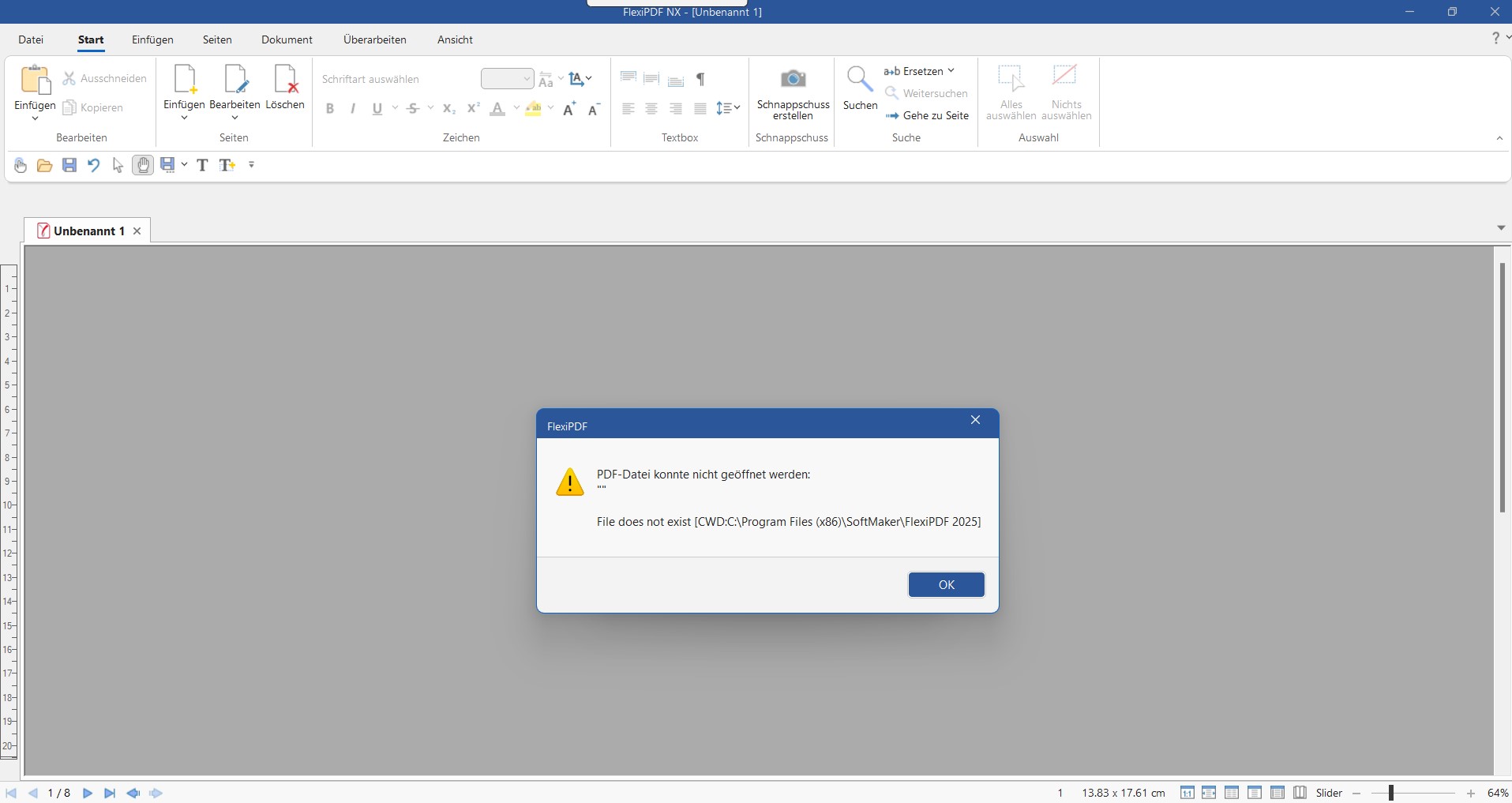Open the Aa change case dropdown arrow
Image resolution: width=1512 pixels, height=803 pixels.
click(x=561, y=79)
